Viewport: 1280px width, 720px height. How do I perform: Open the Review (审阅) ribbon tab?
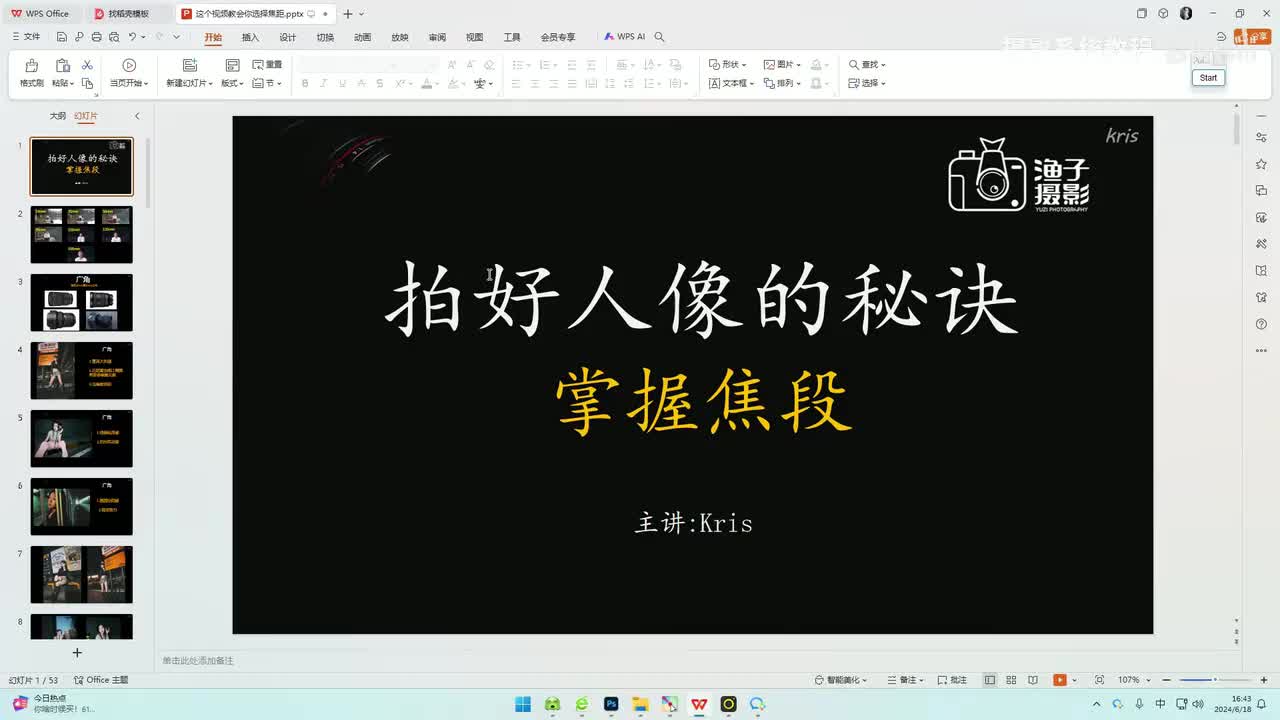click(437, 37)
